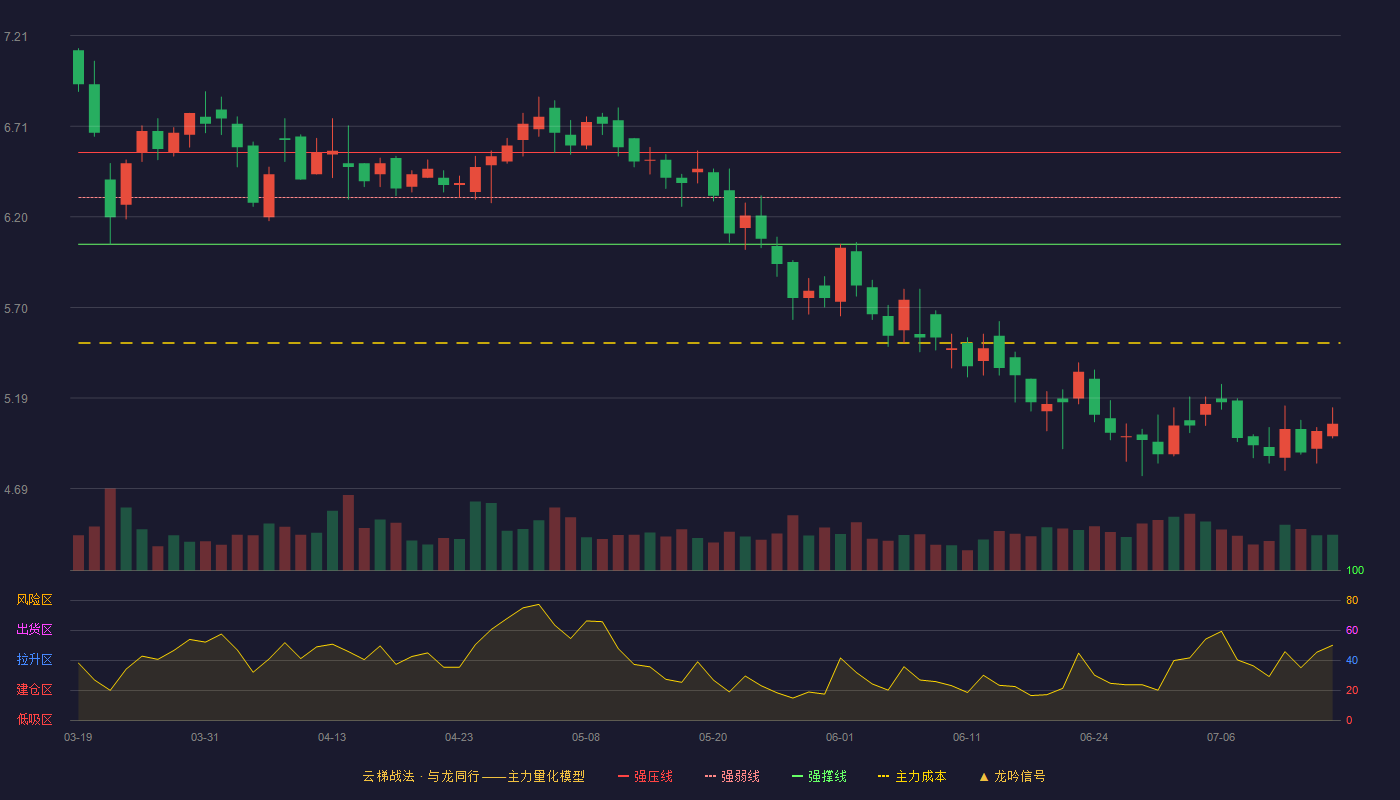Click the 04-23 date label
1400x800 pixels.
459,737
